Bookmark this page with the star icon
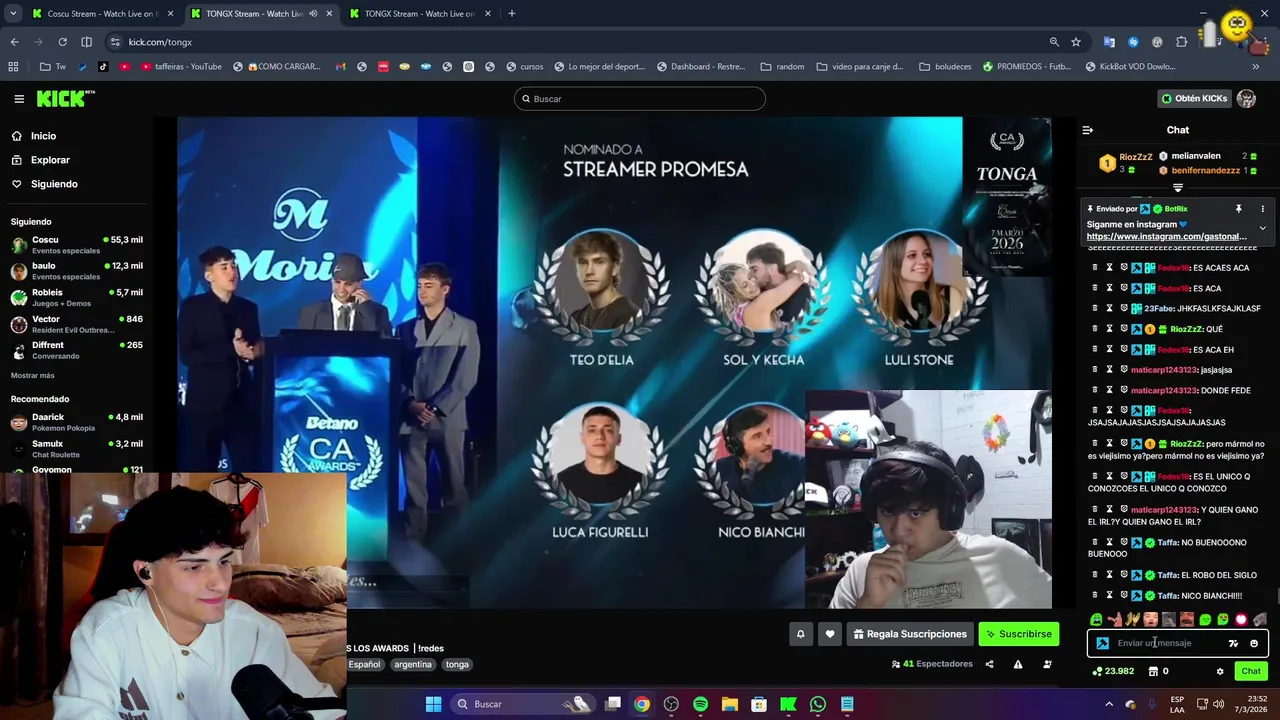The image size is (1280, 720). coord(1076,42)
